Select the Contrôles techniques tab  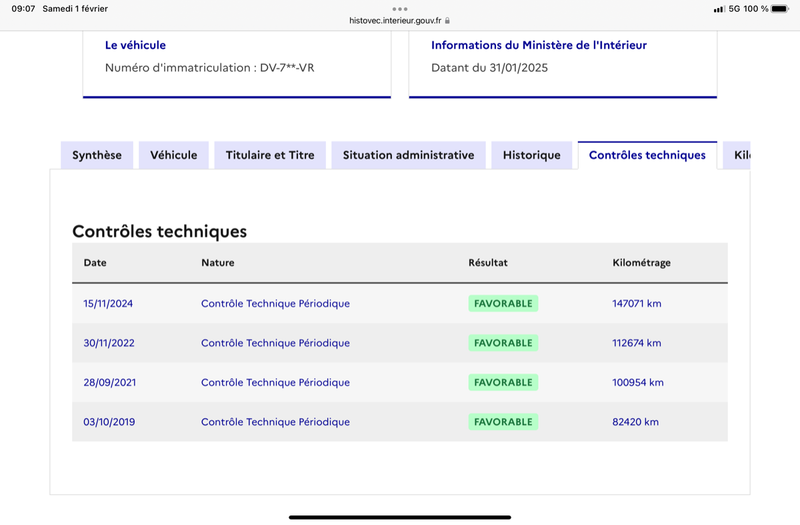click(647, 155)
